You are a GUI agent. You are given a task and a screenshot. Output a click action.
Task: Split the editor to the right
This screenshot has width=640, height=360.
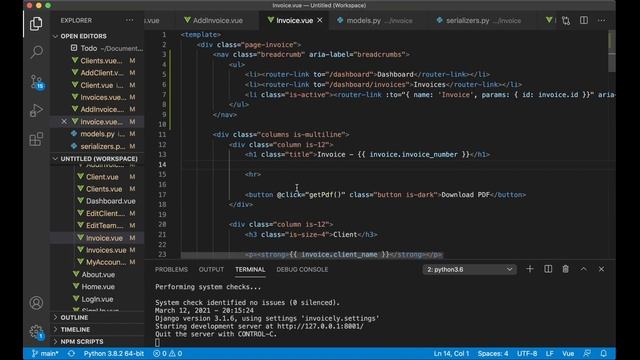[584, 20]
